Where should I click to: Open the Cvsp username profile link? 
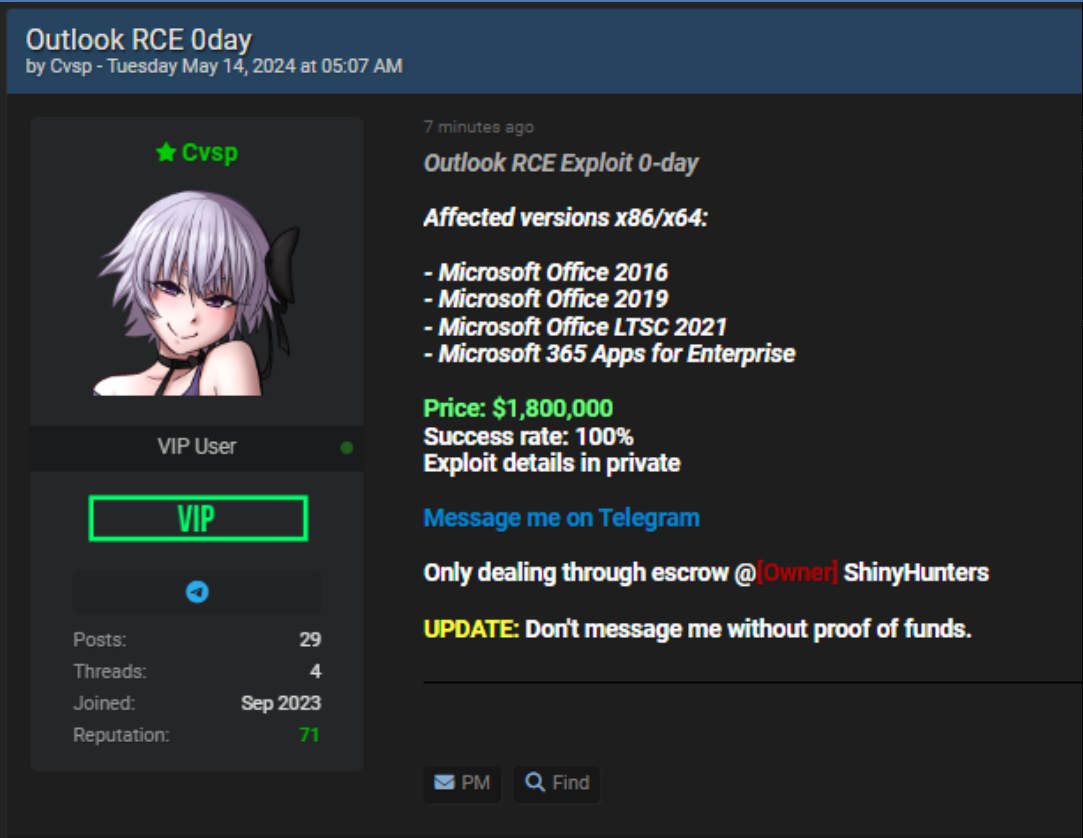tap(209, 152)
